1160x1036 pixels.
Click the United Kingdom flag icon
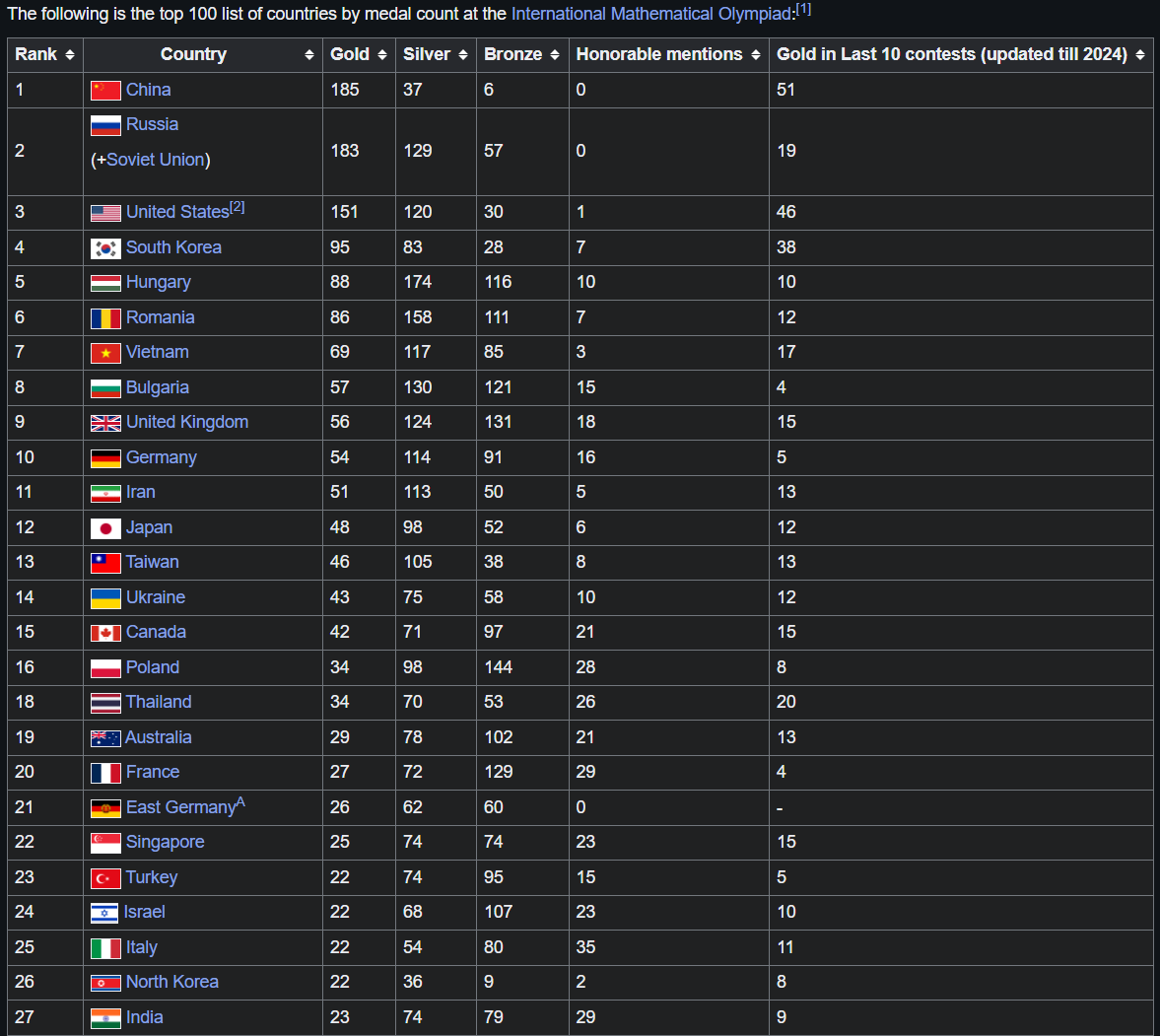point(105,423)
